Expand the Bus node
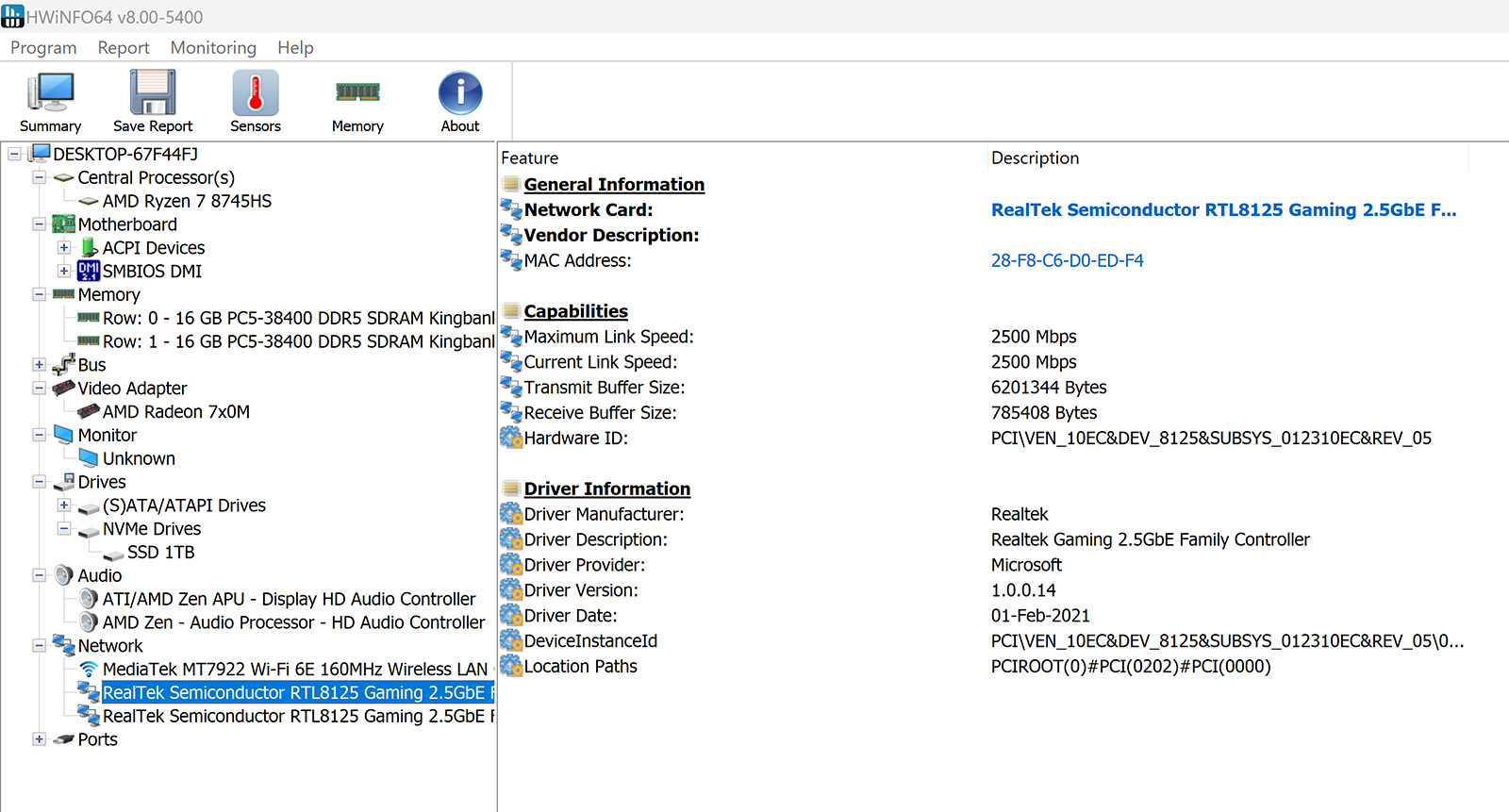This screenshot has width=1509, height=812. click(39, 365)
